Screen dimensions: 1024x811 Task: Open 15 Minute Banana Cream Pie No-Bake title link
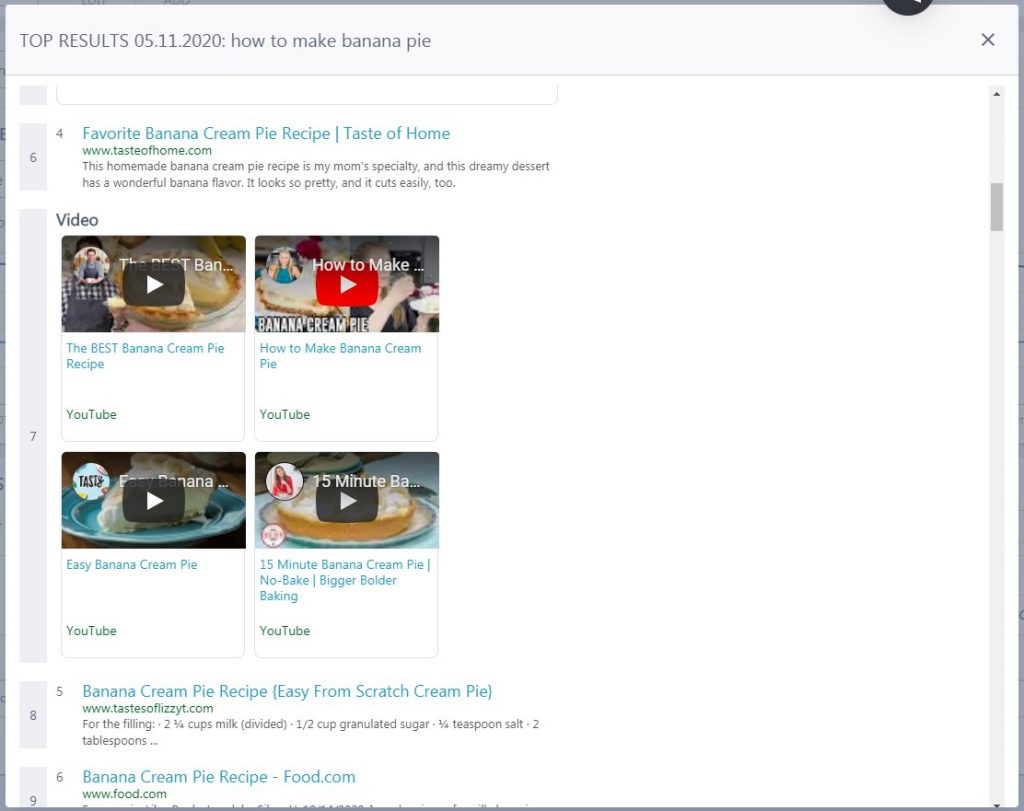(345, 580)
